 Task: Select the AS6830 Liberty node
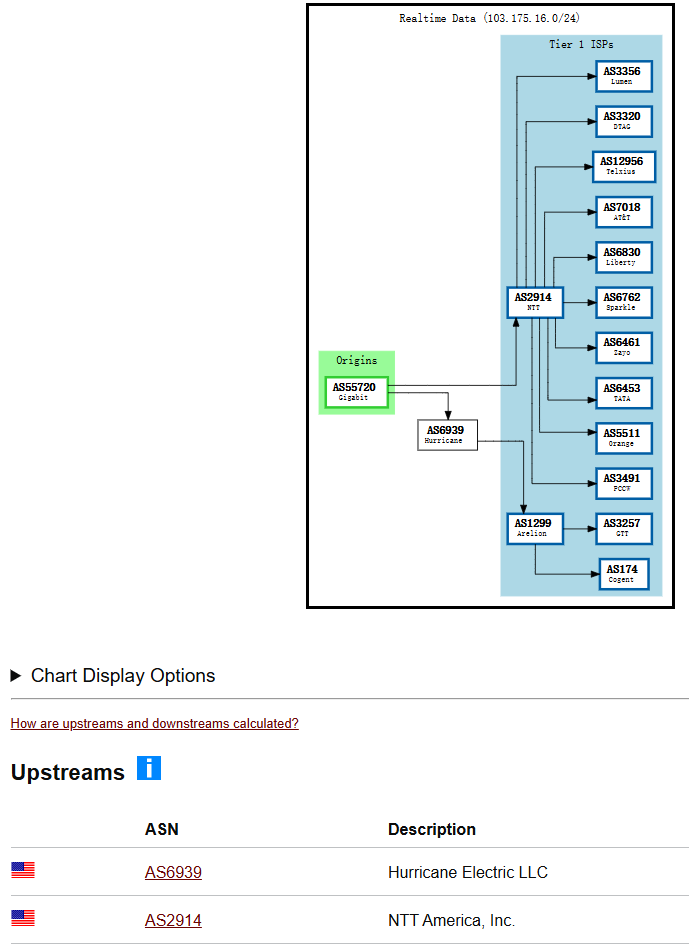click(624, 257)
